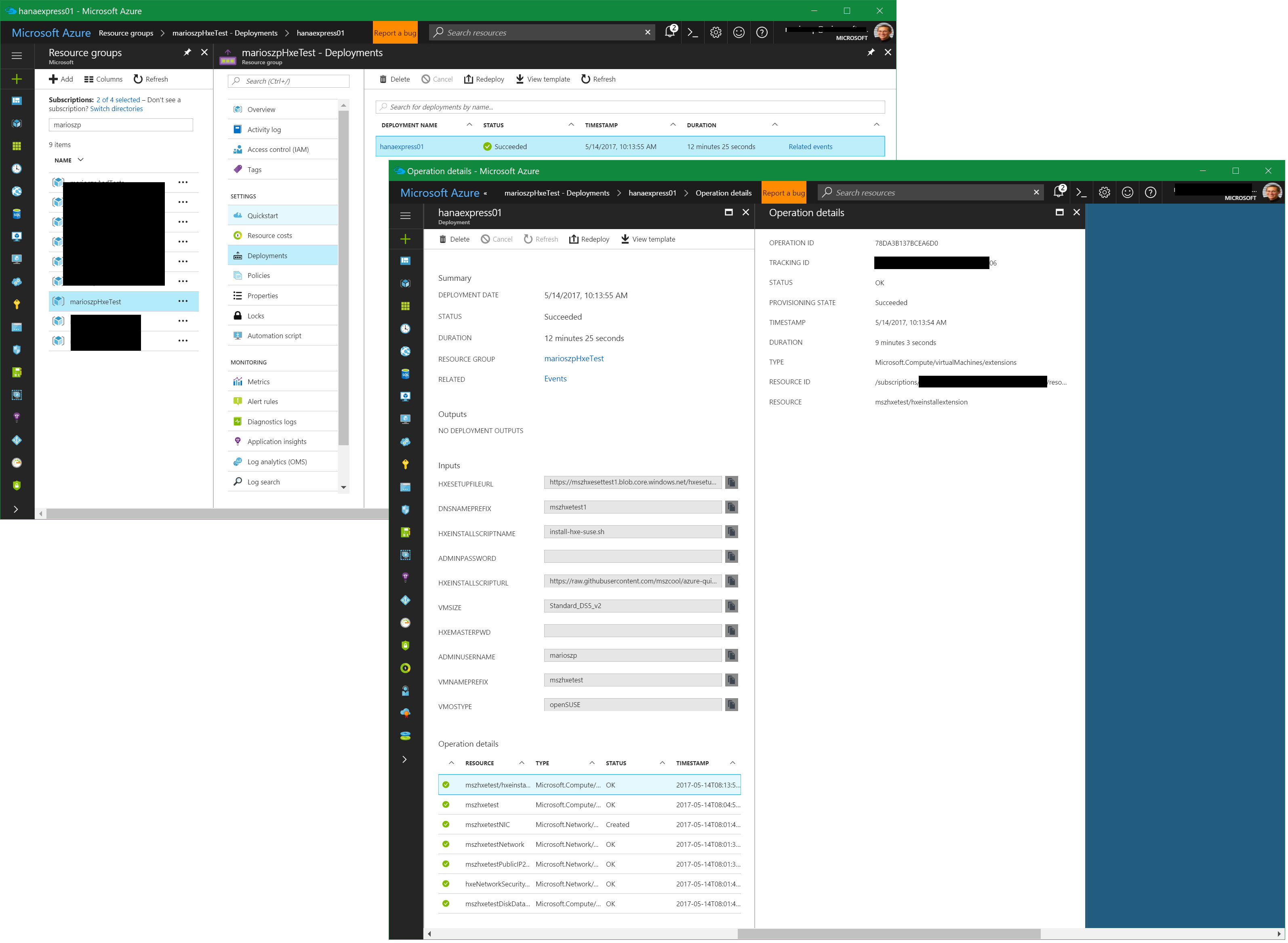Click the Related events link
The height and width of the screenshot is (943, 1288).
(811, 147)
